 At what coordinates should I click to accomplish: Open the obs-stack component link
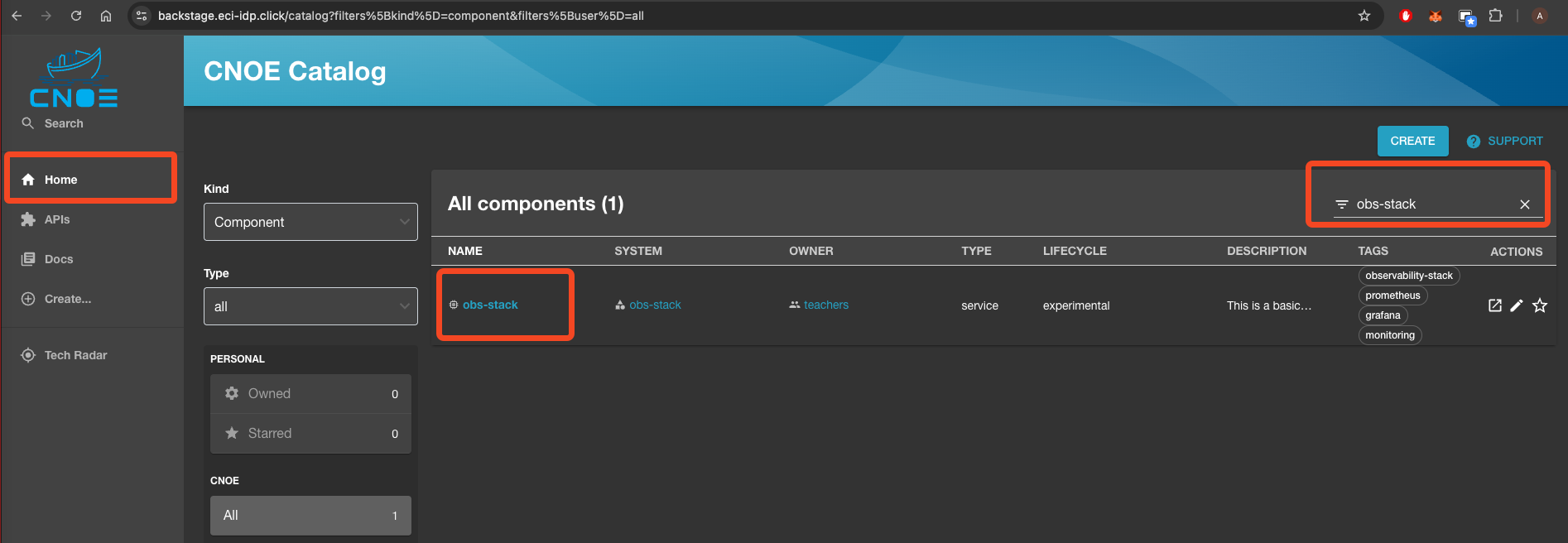[x=490, y=305]
